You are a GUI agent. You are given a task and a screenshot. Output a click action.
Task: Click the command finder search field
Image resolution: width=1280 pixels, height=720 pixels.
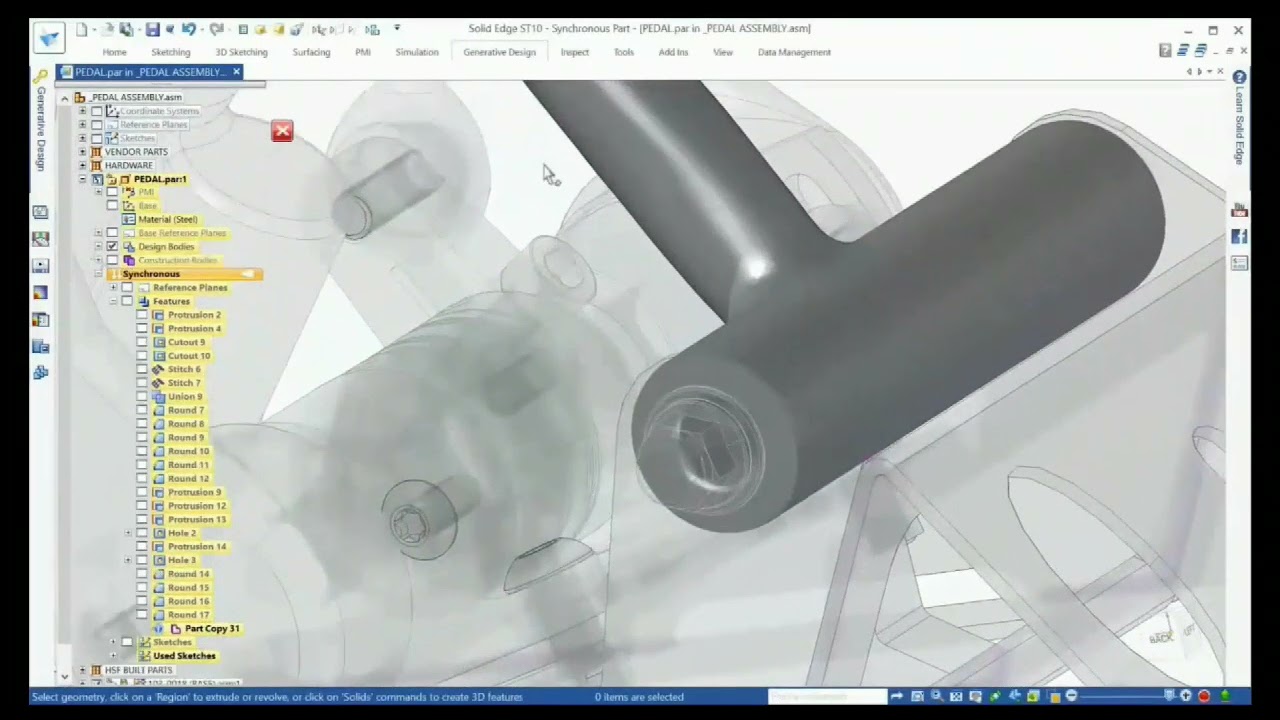tap(827, 696)
